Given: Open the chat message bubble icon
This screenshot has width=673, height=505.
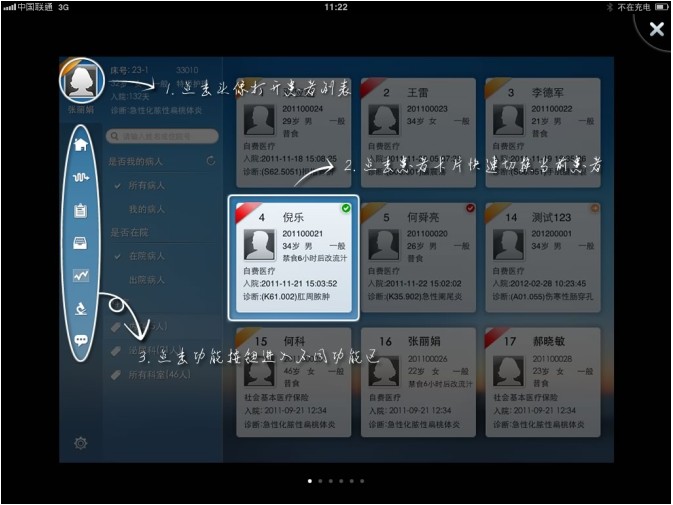Looking at the screenshot, I should point(81,340).
